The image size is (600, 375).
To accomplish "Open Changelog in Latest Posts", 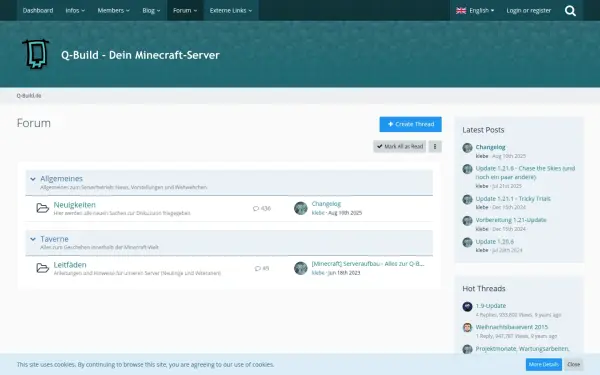I will tap(490, 147).
